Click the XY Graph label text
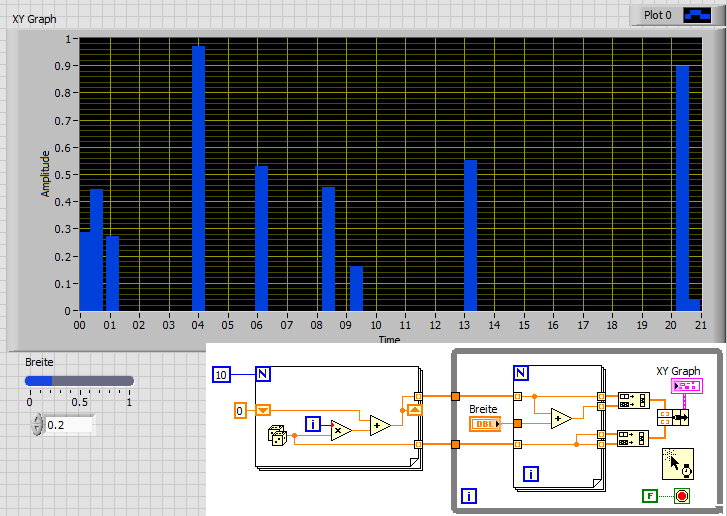 [x=34, y=19]
